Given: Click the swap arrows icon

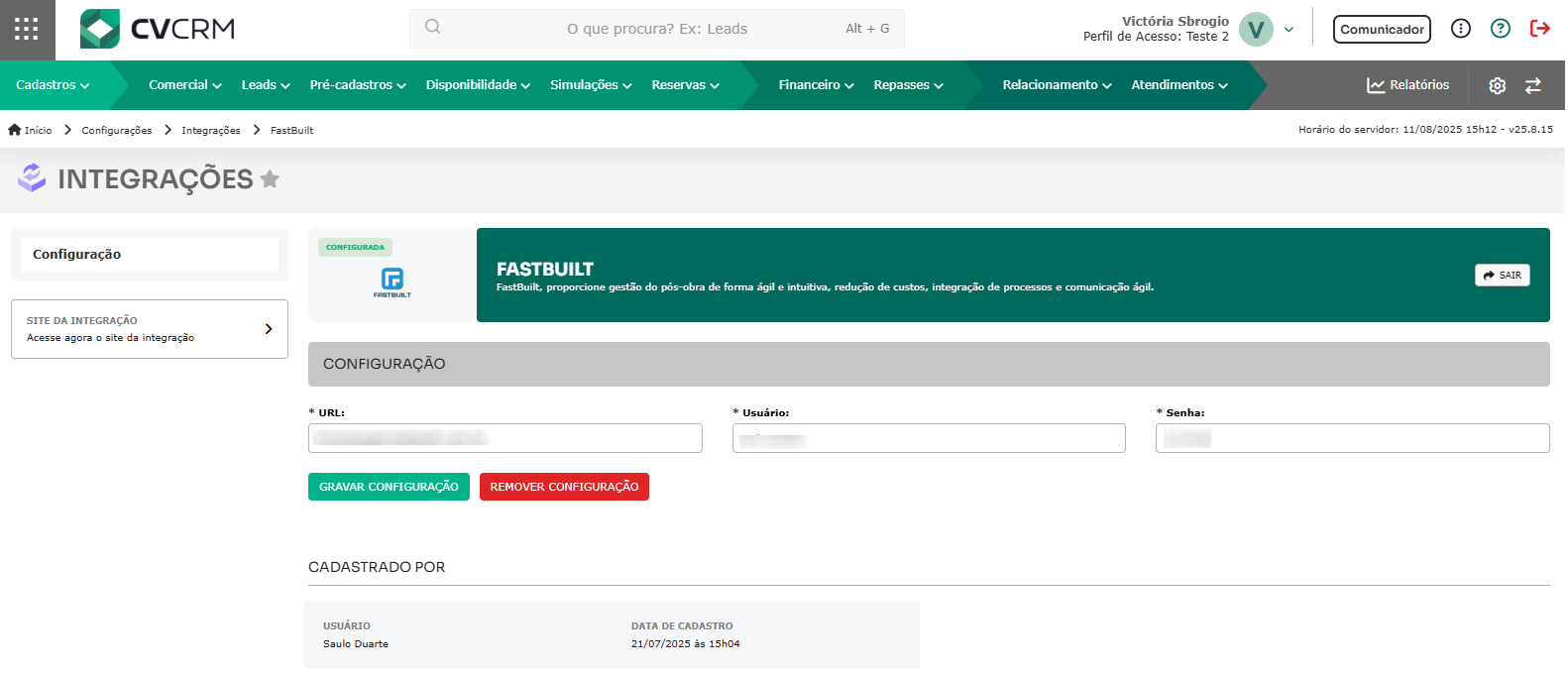Looking at the screenshot, I should pos(1533,86).
